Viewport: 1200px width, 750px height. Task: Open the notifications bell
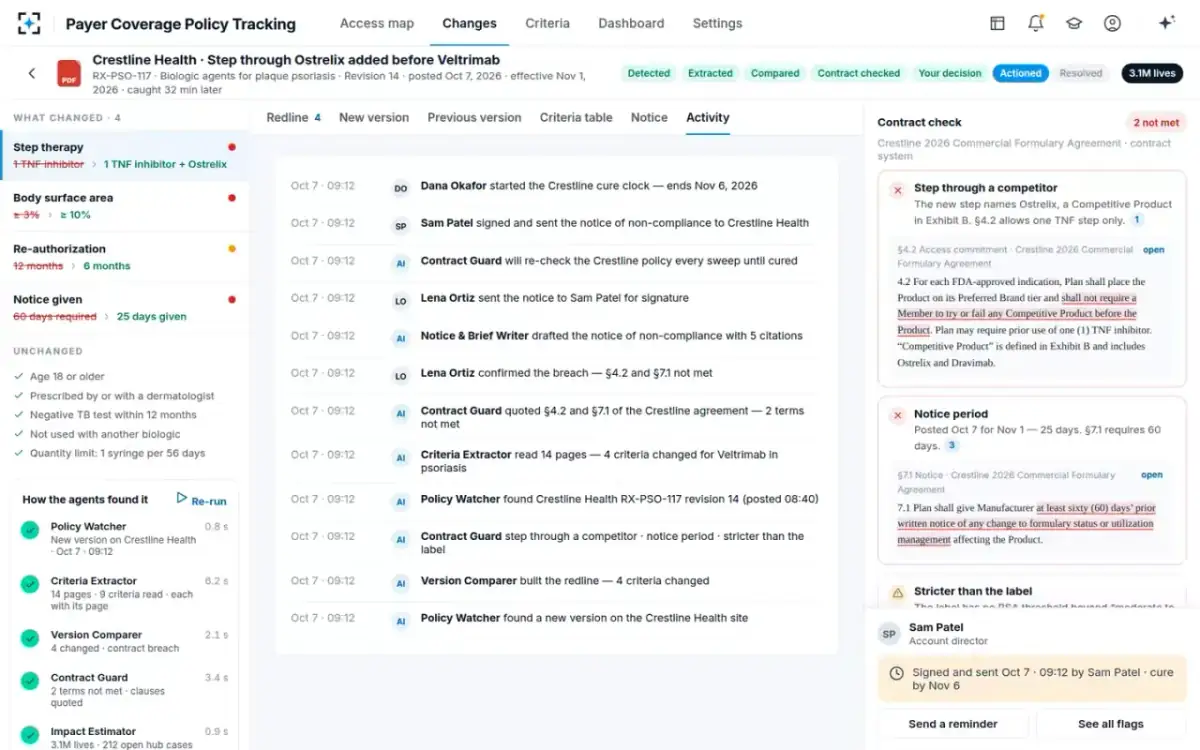tap(1036, 23)
